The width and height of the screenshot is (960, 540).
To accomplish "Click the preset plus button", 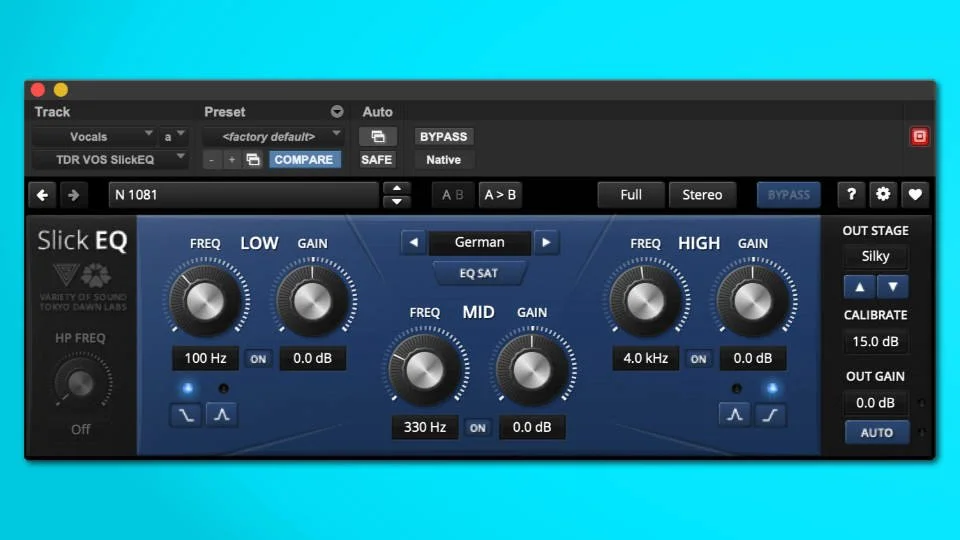I will pos(231,160).
